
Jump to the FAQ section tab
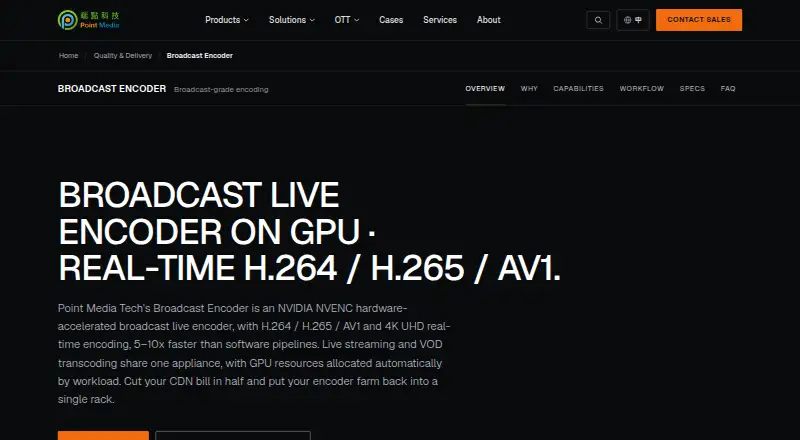coord(728,88)
